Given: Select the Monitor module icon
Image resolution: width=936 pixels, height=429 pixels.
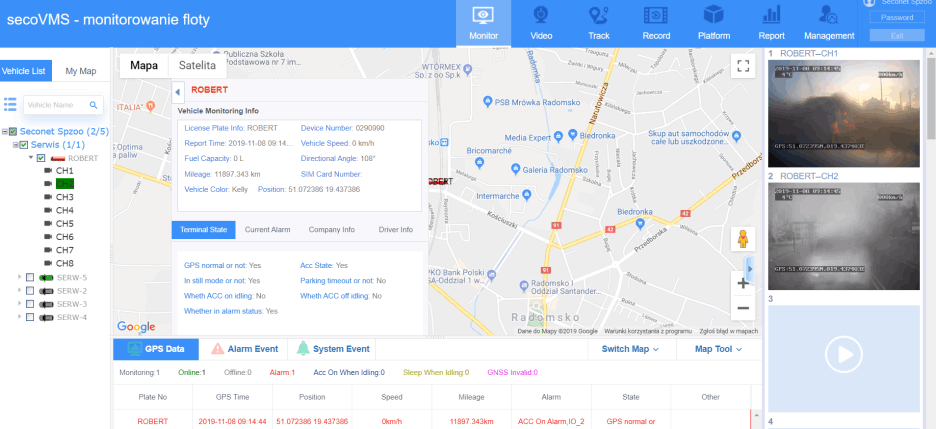Looking at the screenshot, I should (484, 15).
